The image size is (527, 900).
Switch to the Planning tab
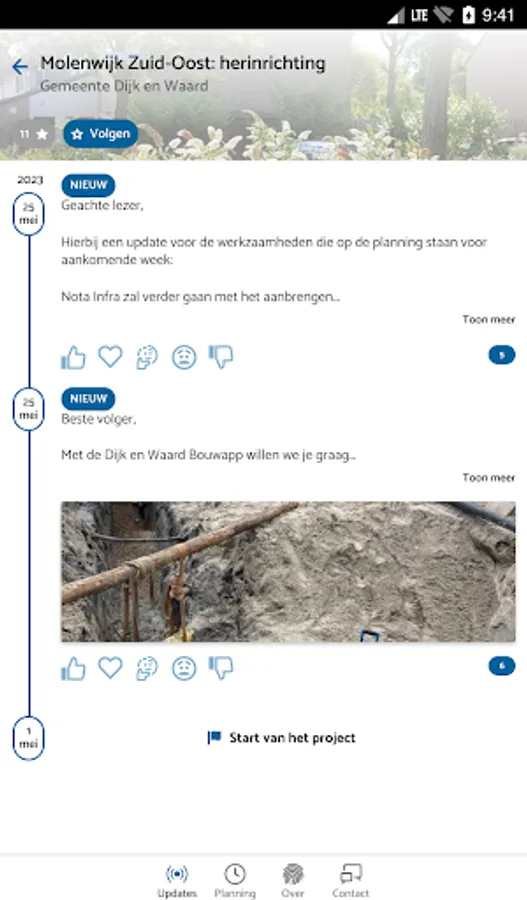235,880
